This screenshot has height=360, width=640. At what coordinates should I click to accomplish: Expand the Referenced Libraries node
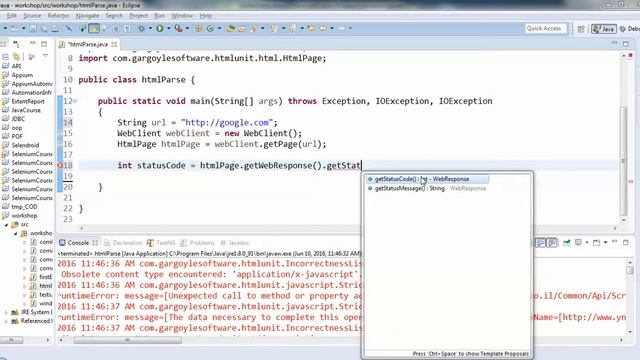[6, 321]
